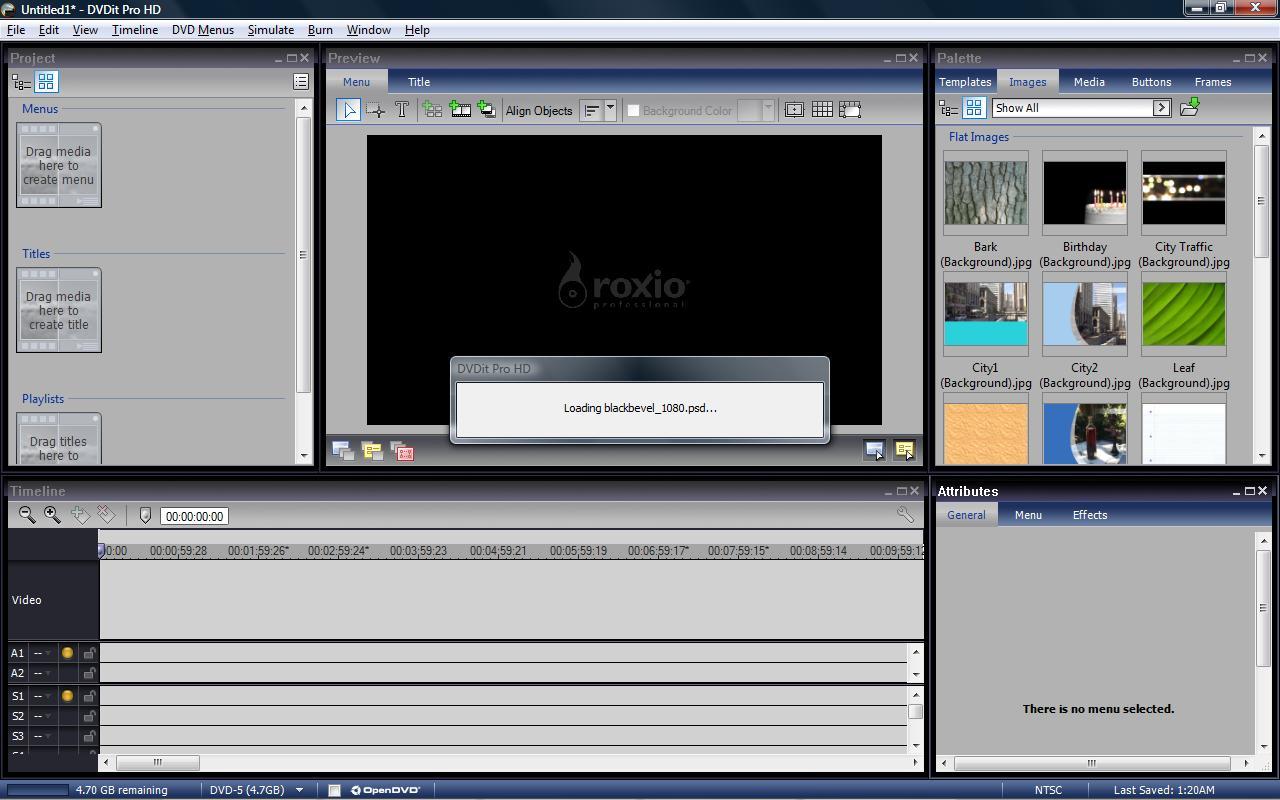Open timeline settings wrench icon
This screenshot has height=800, width=1280.
(905, 515)
